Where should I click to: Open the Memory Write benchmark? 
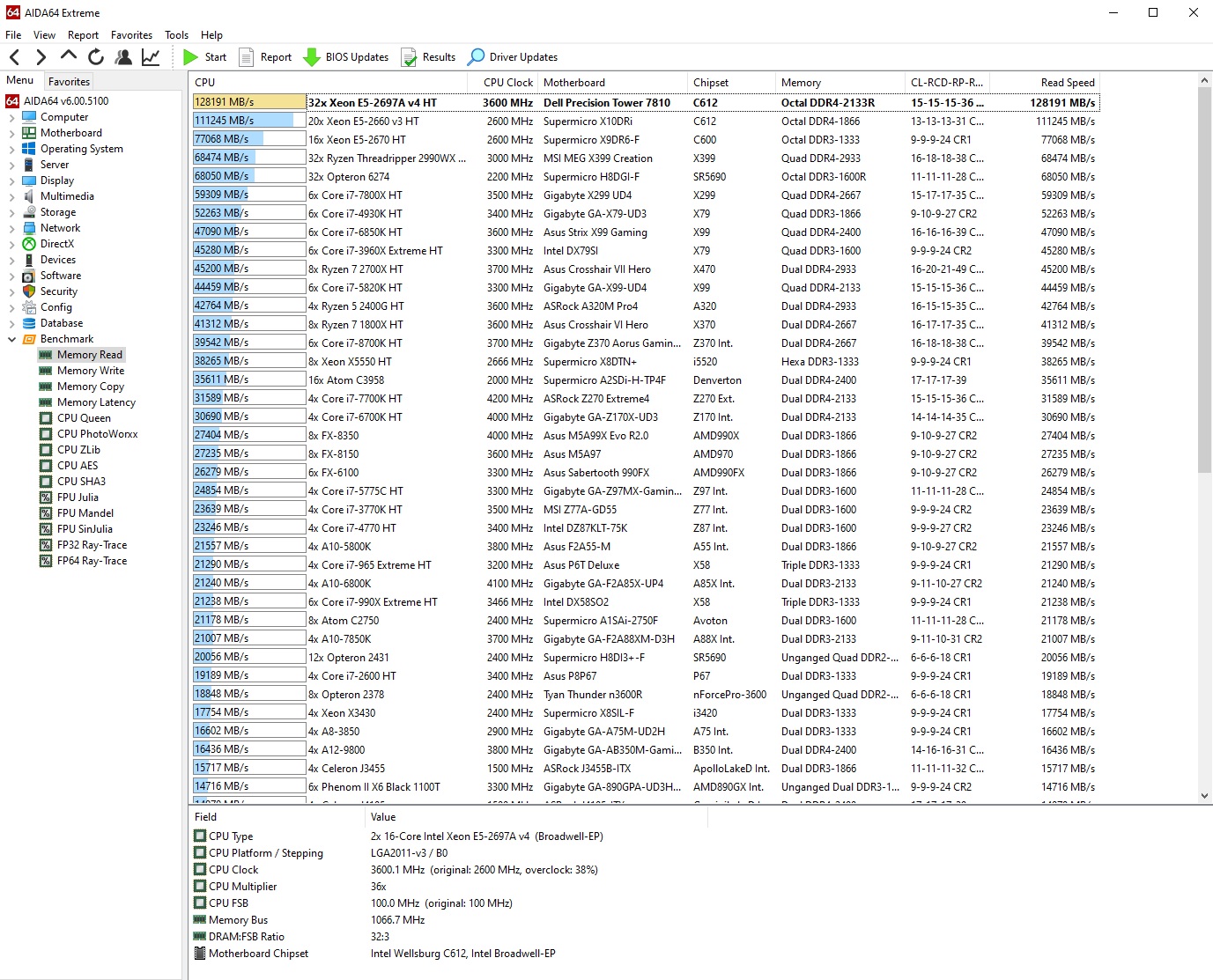pos(91,371)
